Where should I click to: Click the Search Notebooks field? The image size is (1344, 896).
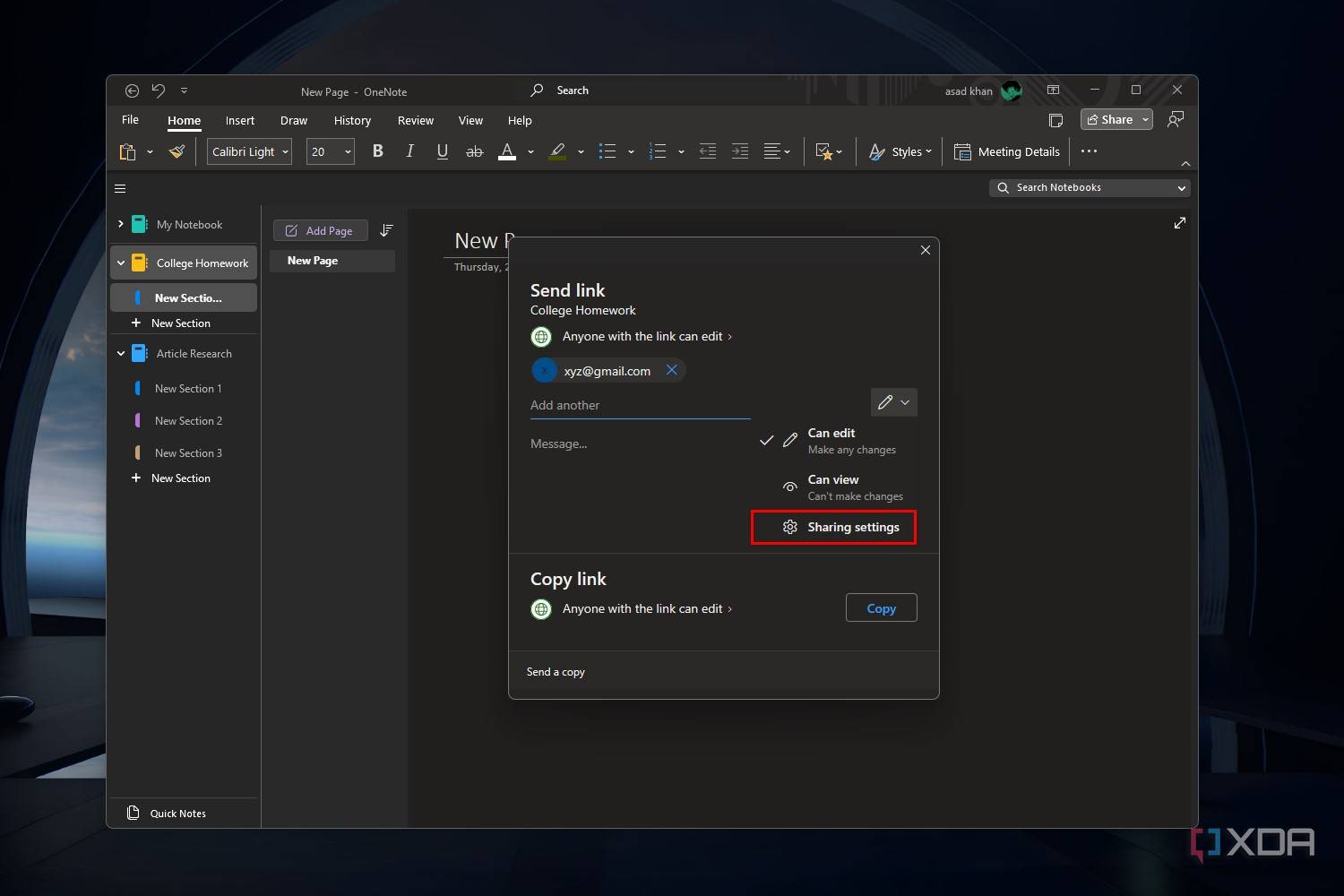point(1090,187)
